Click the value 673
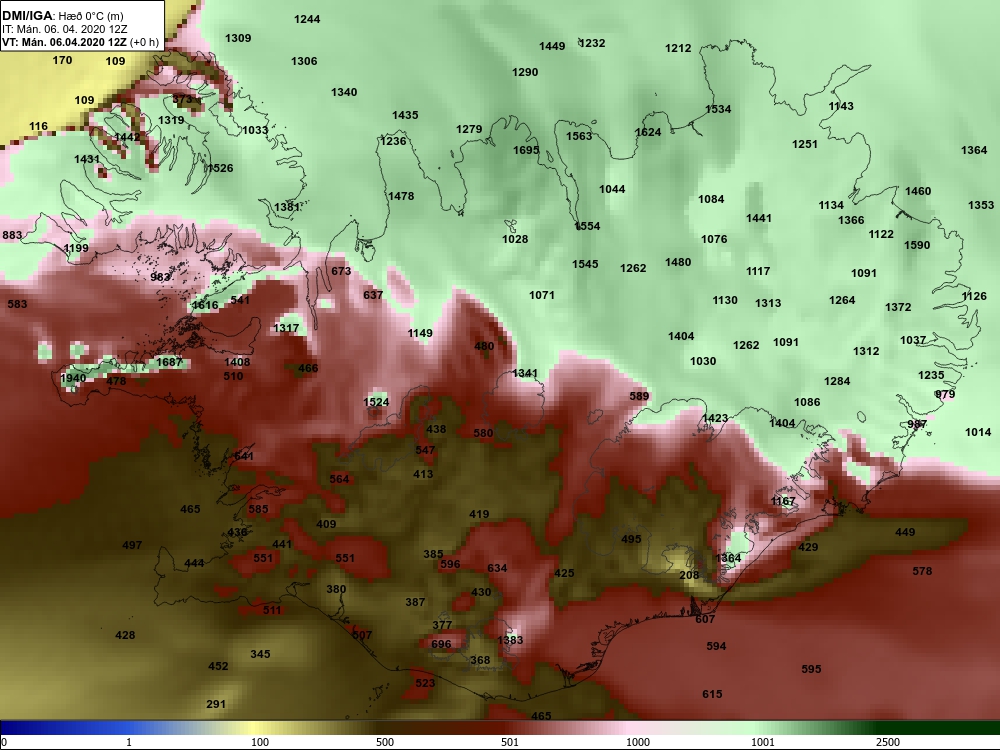Image resolution: width=1000 pixels, height=750 pixels. 341,271
